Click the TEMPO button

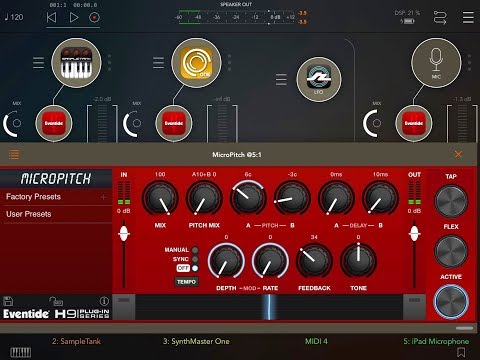[187, 282]
